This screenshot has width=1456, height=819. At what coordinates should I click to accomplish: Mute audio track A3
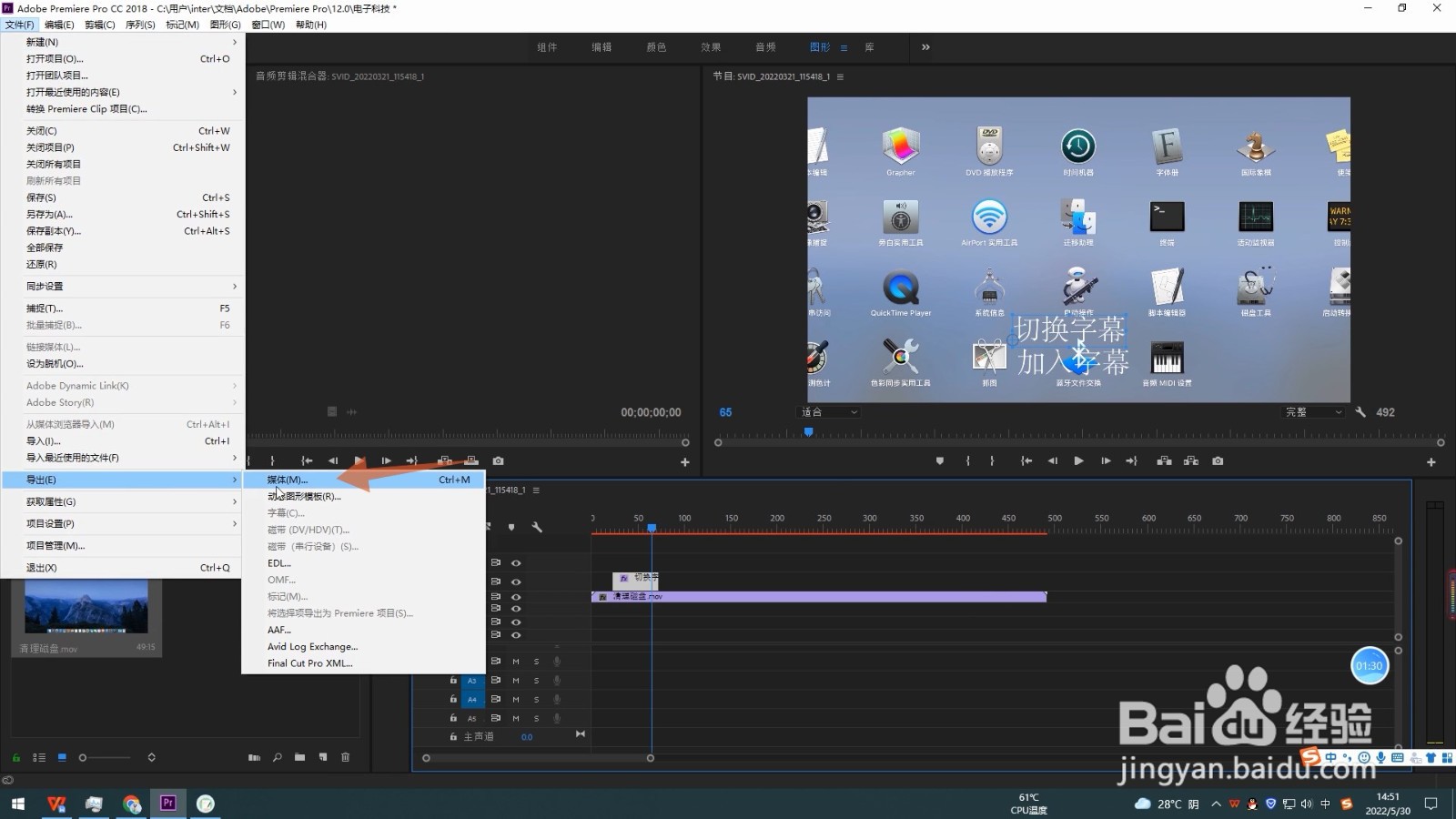(x=516, y=681)
